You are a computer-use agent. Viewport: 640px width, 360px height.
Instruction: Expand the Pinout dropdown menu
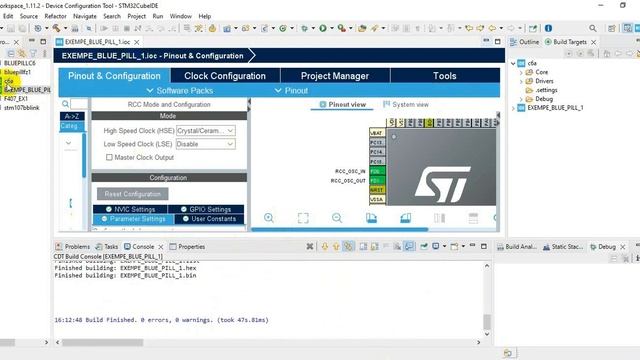tap(291, 91)
